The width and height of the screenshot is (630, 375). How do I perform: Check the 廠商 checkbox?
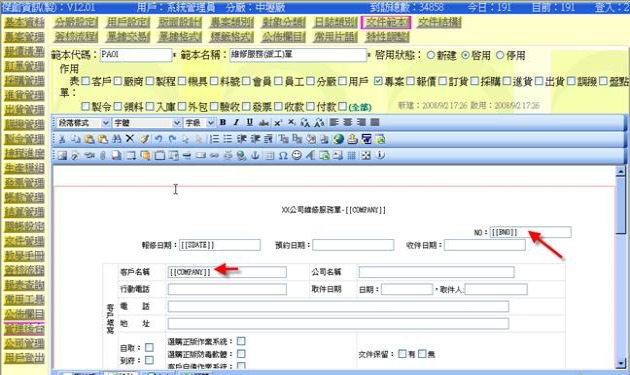click(118, 81)
